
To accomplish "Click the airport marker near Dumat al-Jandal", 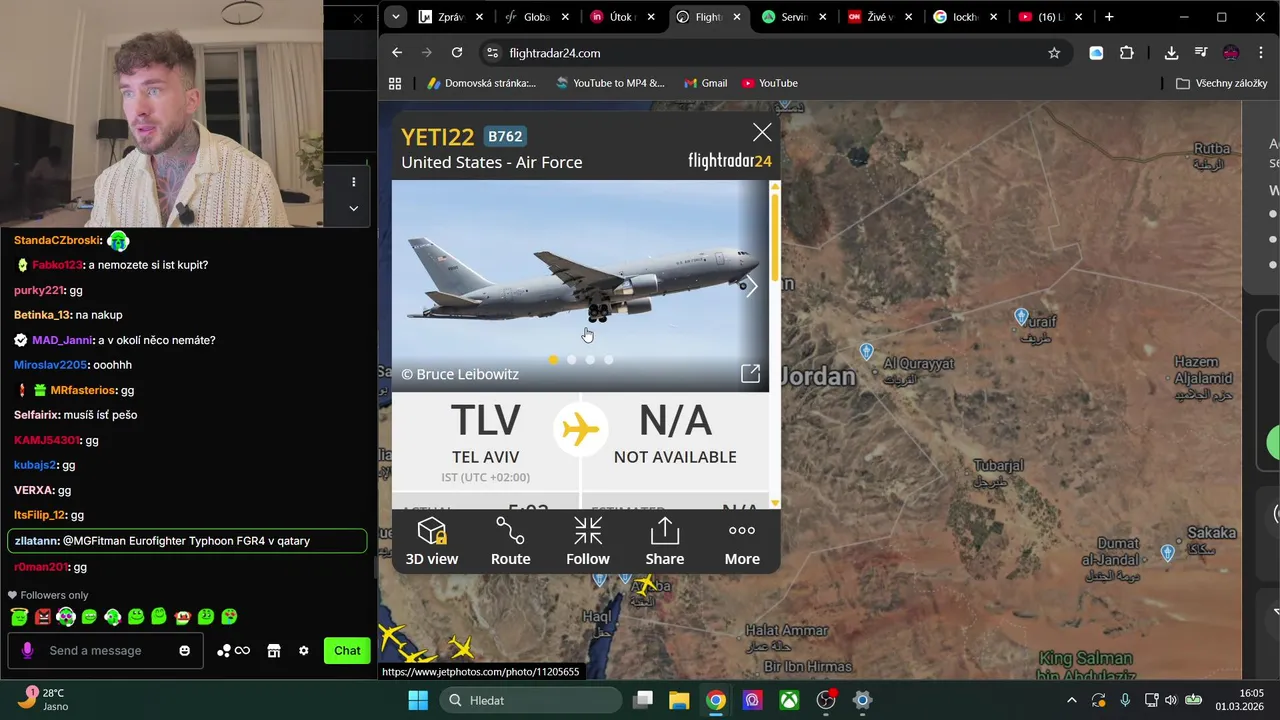I will pyautogui.click(x=1167, y=553).
